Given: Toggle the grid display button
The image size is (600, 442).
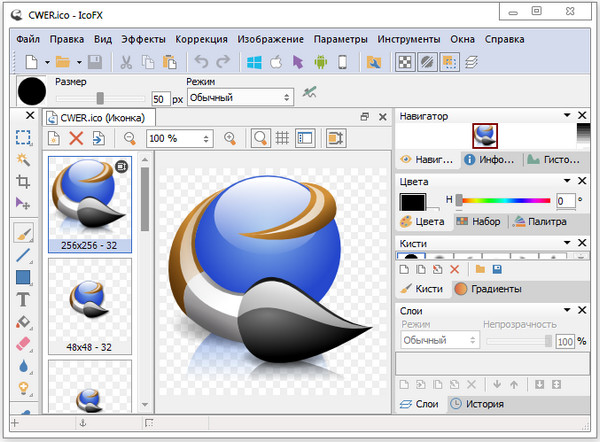Looking at the screenshot, I should coord(283,139).
